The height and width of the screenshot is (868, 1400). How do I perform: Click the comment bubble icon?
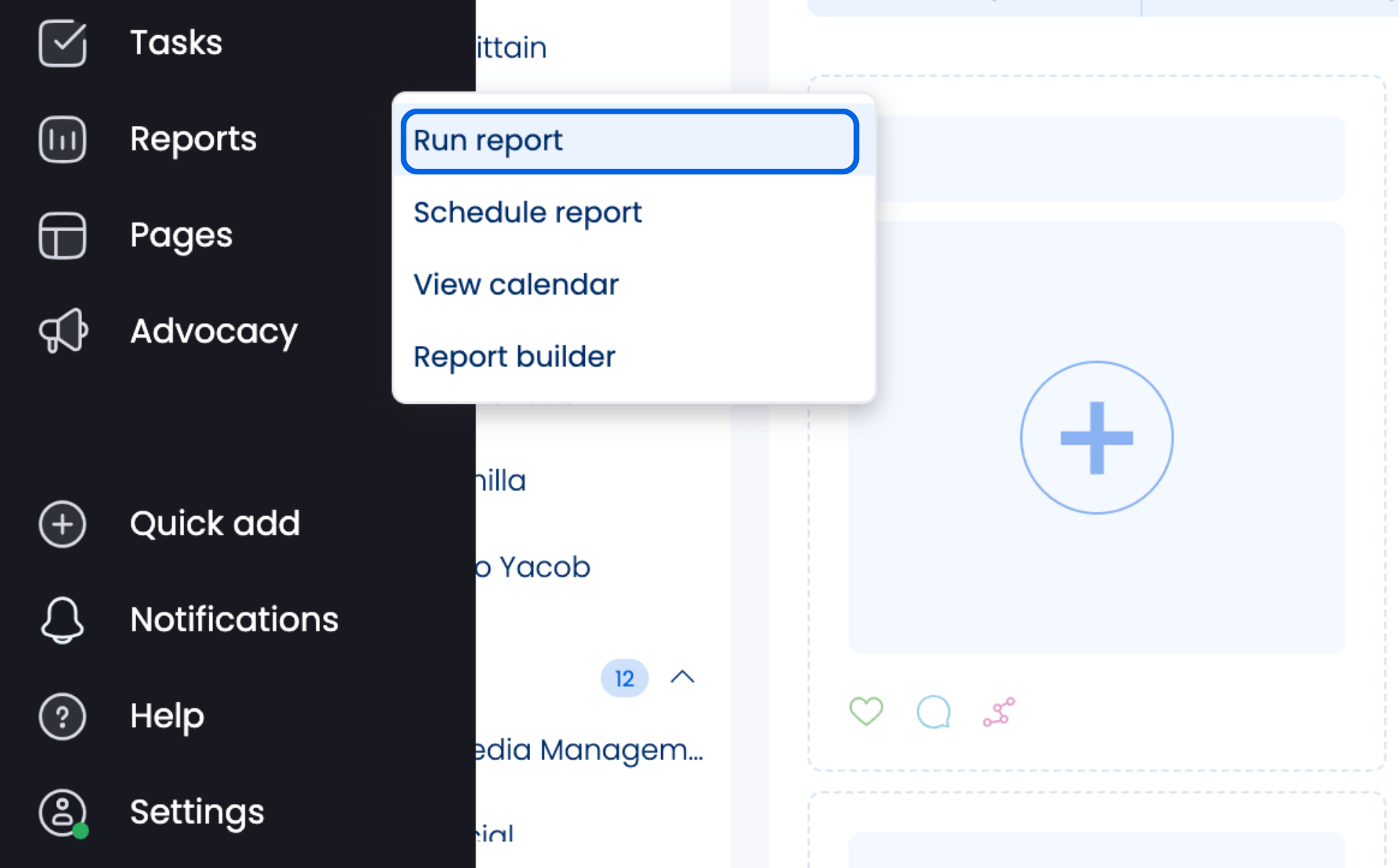[934, 712]
